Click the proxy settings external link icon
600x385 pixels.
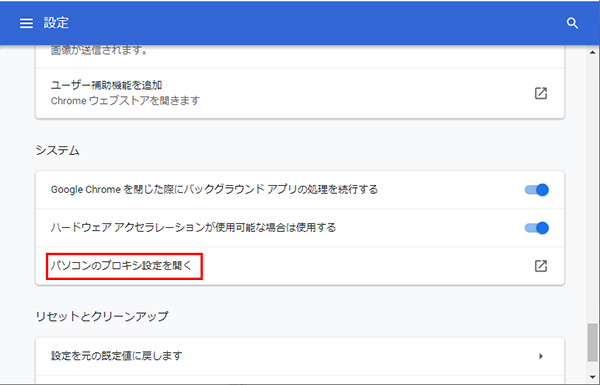point(541,266)
